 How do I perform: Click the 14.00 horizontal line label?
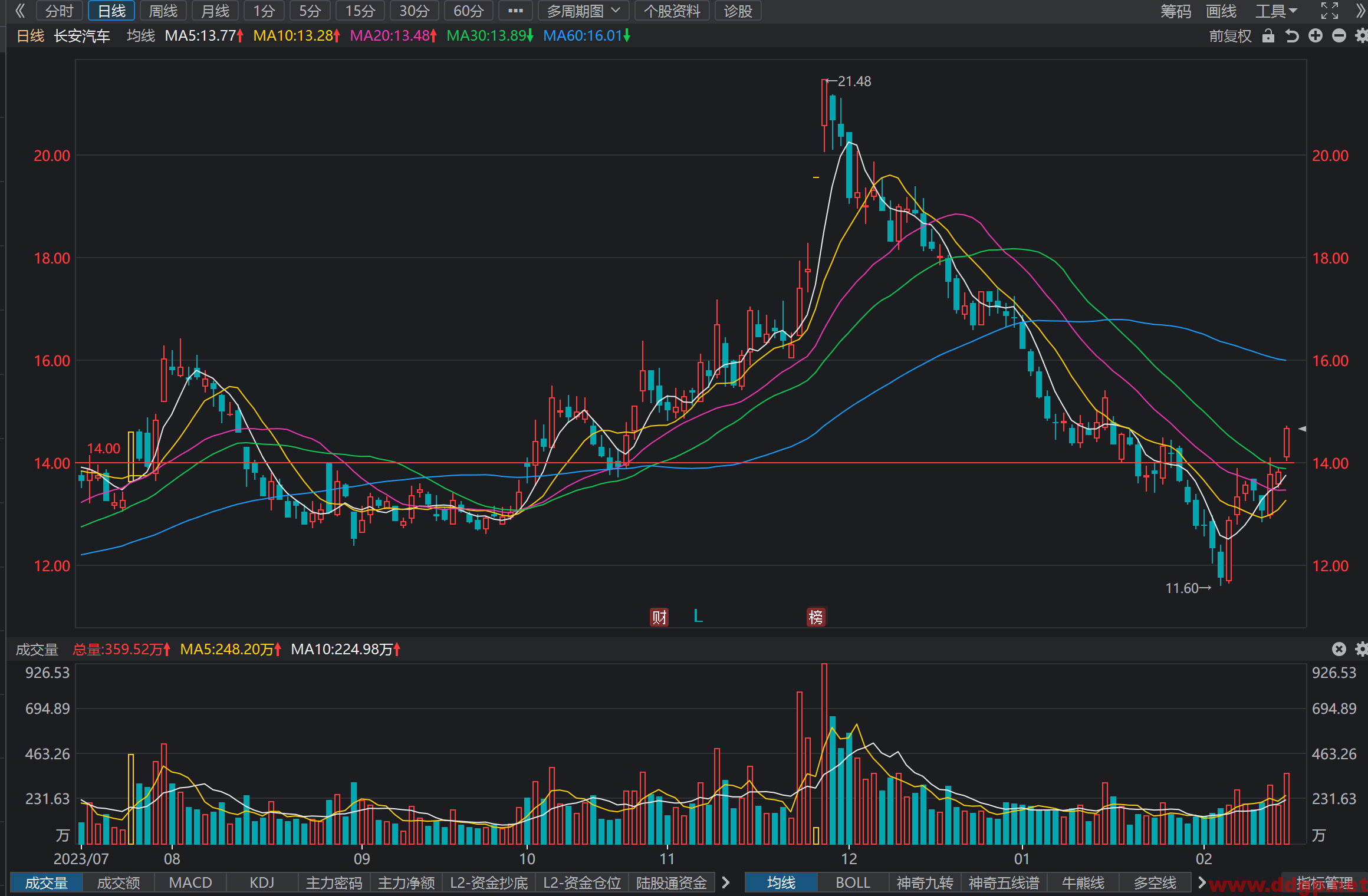tap(104, 449)
